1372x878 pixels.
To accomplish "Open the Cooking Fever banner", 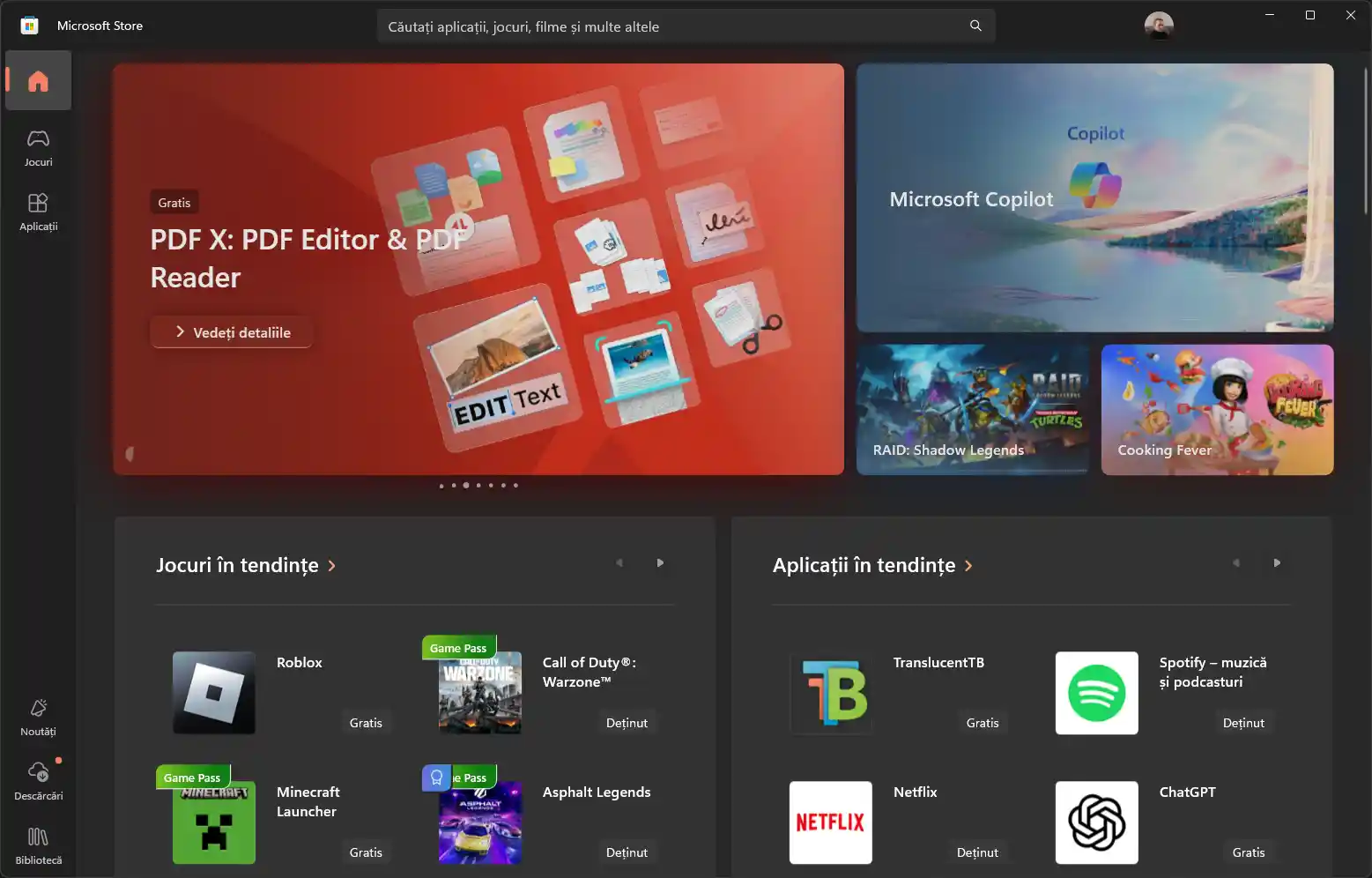I will point(1217,410).
